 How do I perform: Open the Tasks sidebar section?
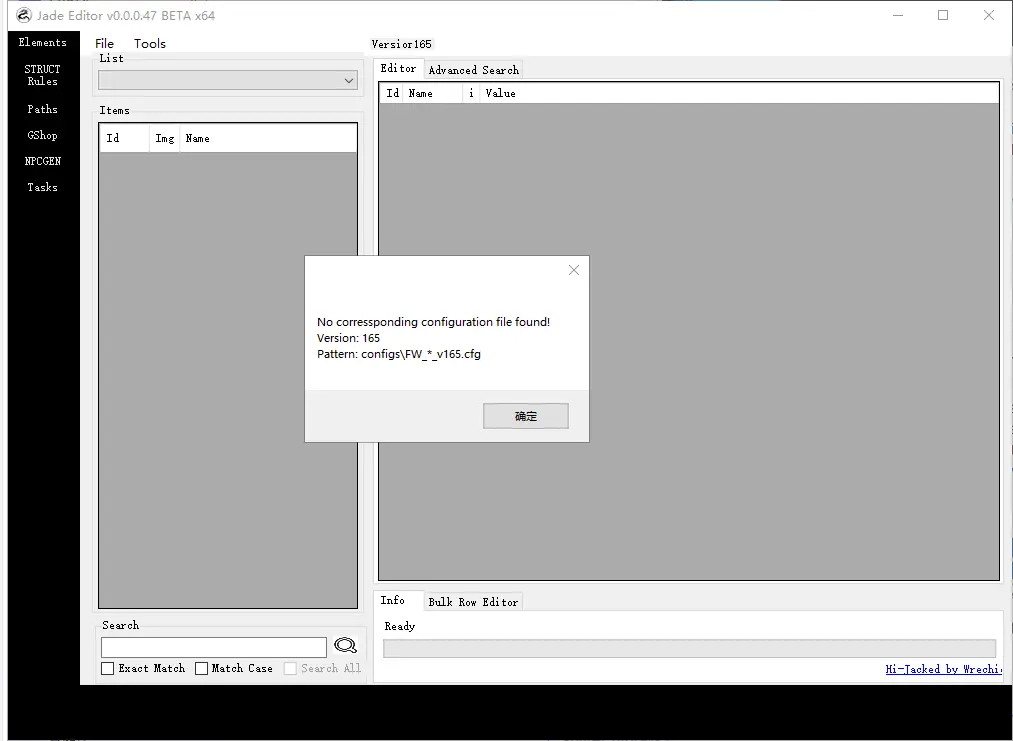43,187
